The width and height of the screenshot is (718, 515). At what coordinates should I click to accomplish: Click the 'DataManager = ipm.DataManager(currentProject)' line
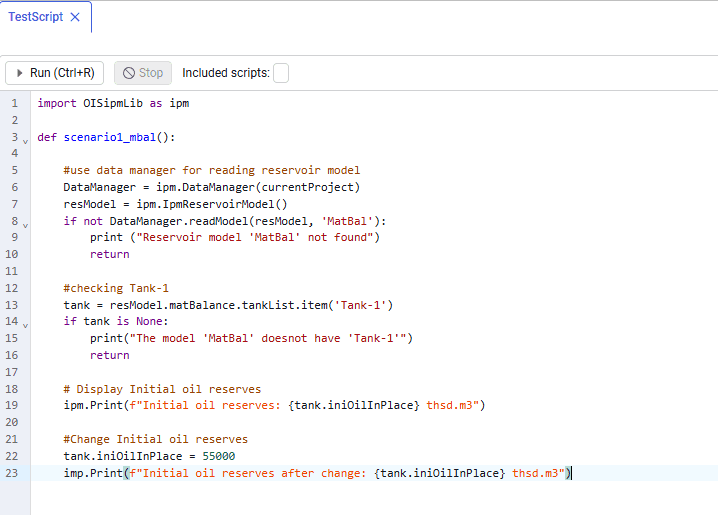pyautogui.click(x=212, y=187)
